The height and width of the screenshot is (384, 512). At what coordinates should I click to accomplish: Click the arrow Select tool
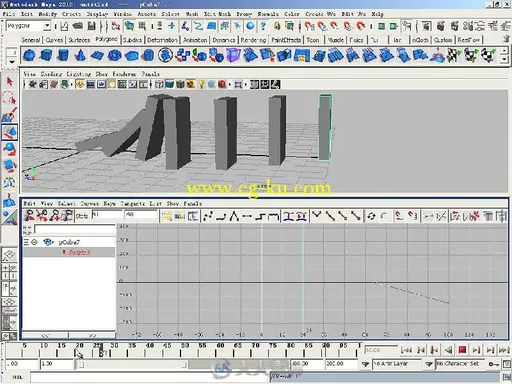[9, 81]
